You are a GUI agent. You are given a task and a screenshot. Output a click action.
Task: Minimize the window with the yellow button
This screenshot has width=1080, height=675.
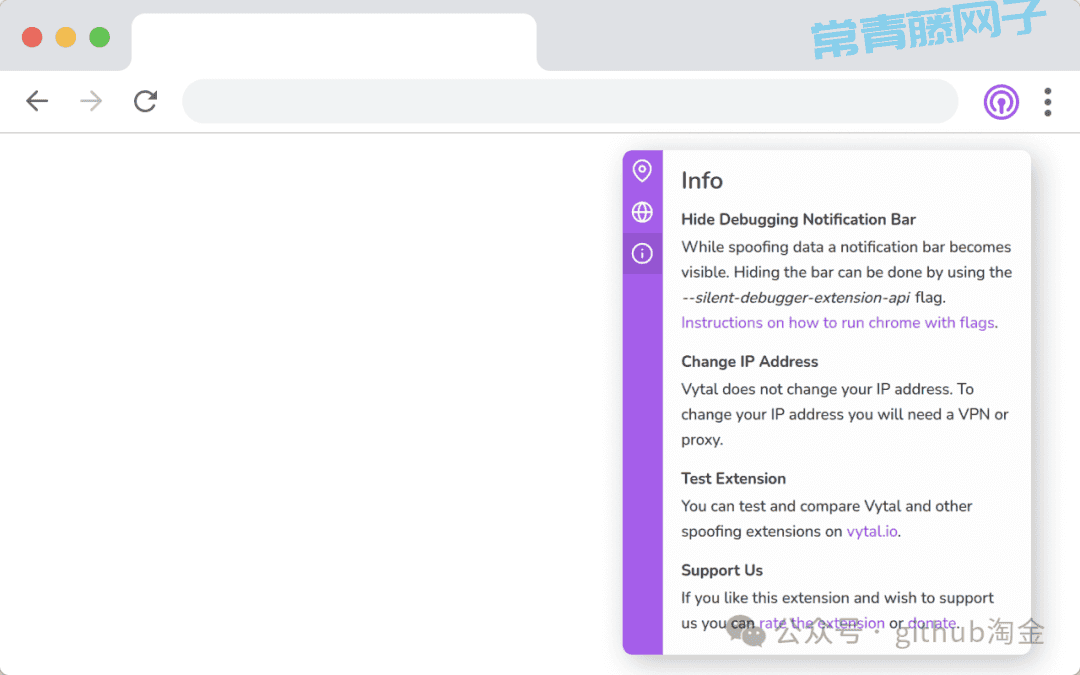click(x=66, y=37)
